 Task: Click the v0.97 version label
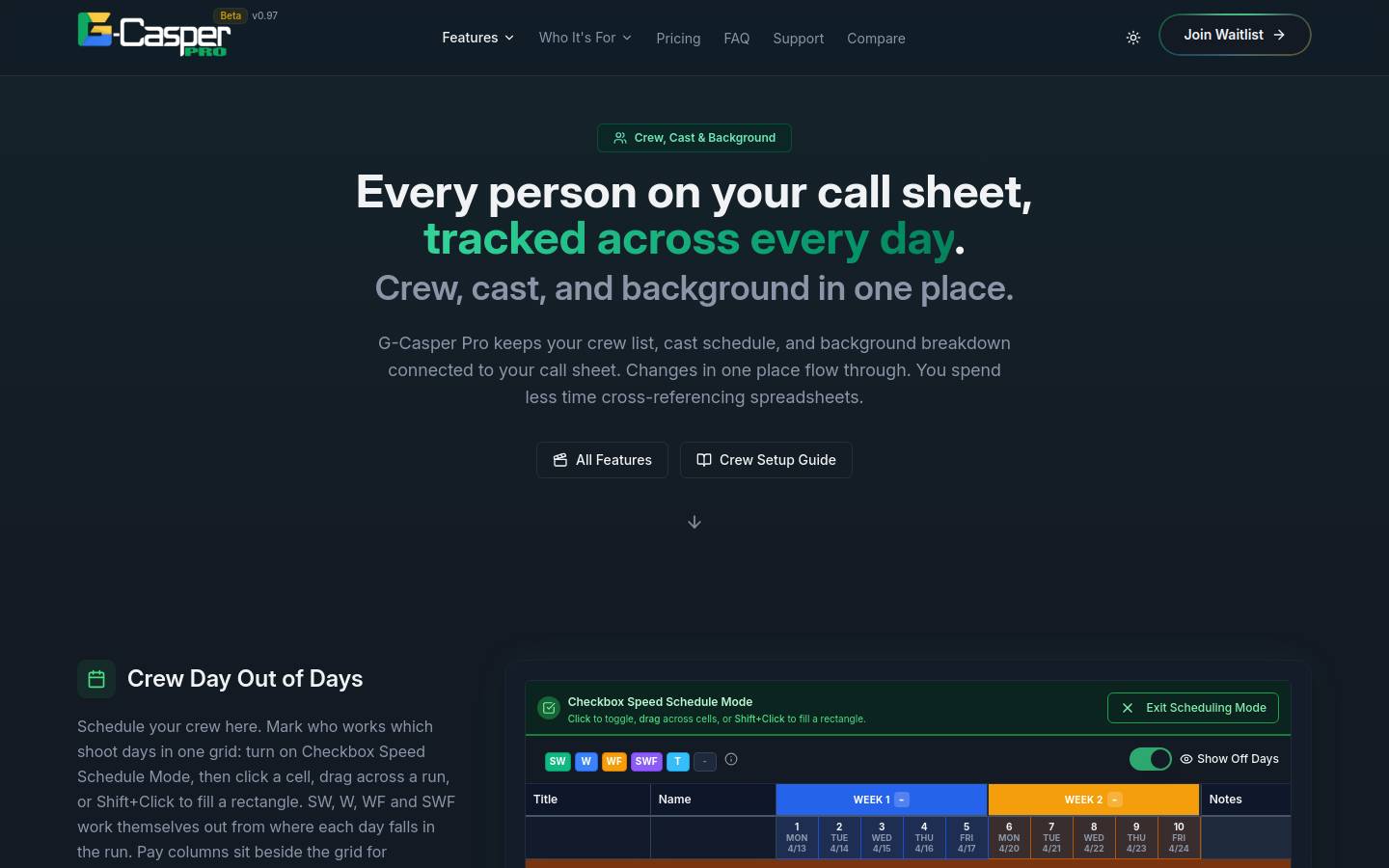click(265, 15)
